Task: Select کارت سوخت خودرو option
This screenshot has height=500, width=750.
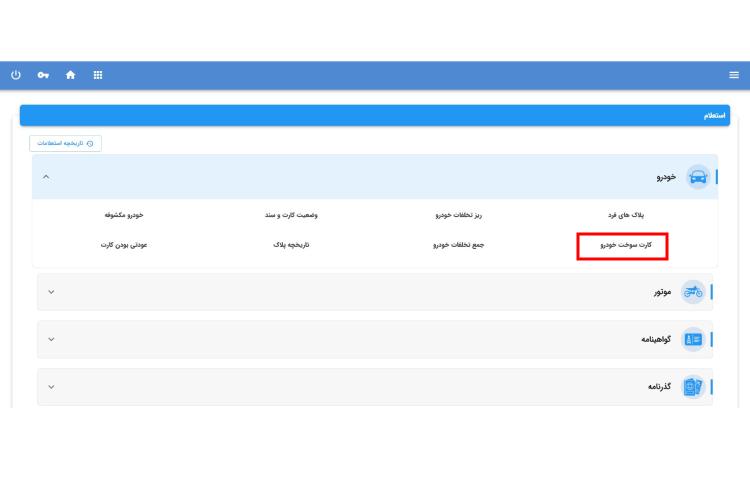Action: (x=622, y=245)
